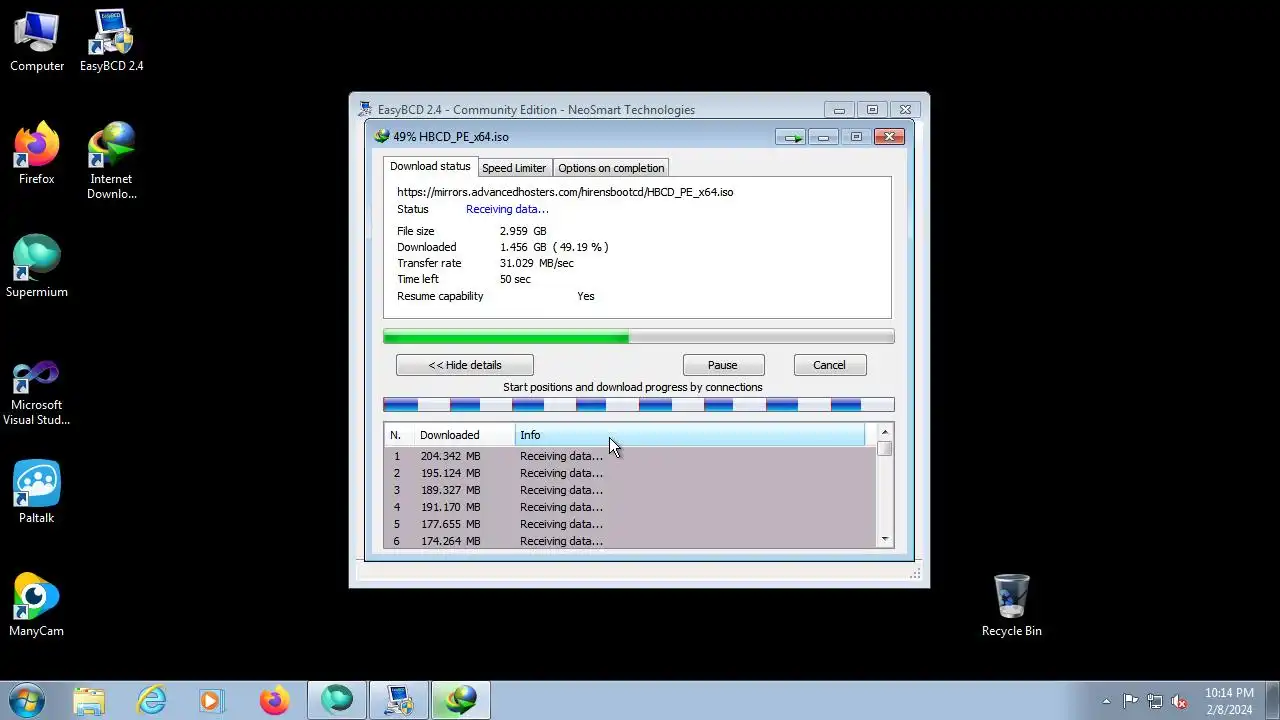Viewport: 1280px width, 720px height.
Task: Click the IDM globe icon in download title bar
Action: [381, 137]
